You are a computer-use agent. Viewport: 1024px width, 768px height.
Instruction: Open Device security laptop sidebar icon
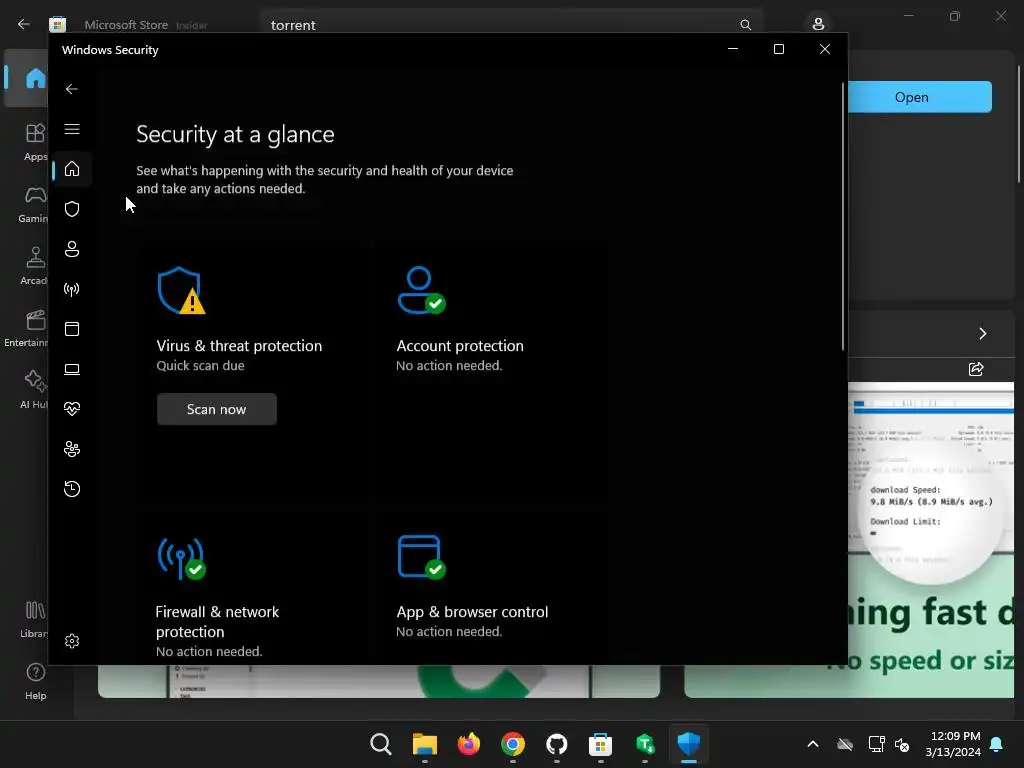[72, 370]
